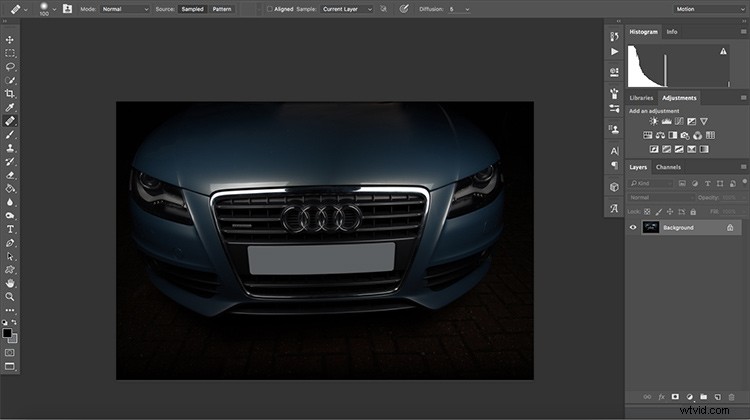
Task: Switch to the Histogram tab
Action: coord(643,32)
